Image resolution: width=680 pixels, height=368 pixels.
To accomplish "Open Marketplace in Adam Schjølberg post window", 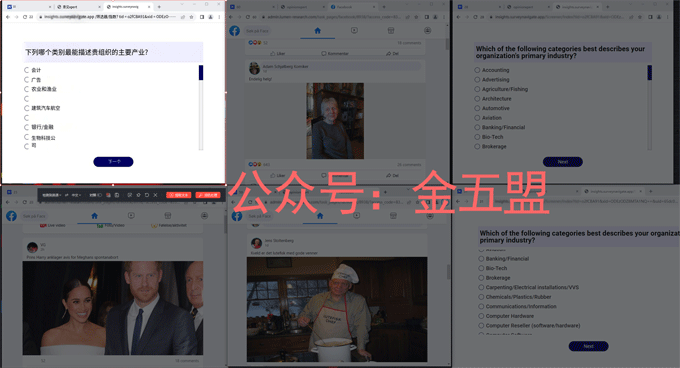I will tap(391, 31).
